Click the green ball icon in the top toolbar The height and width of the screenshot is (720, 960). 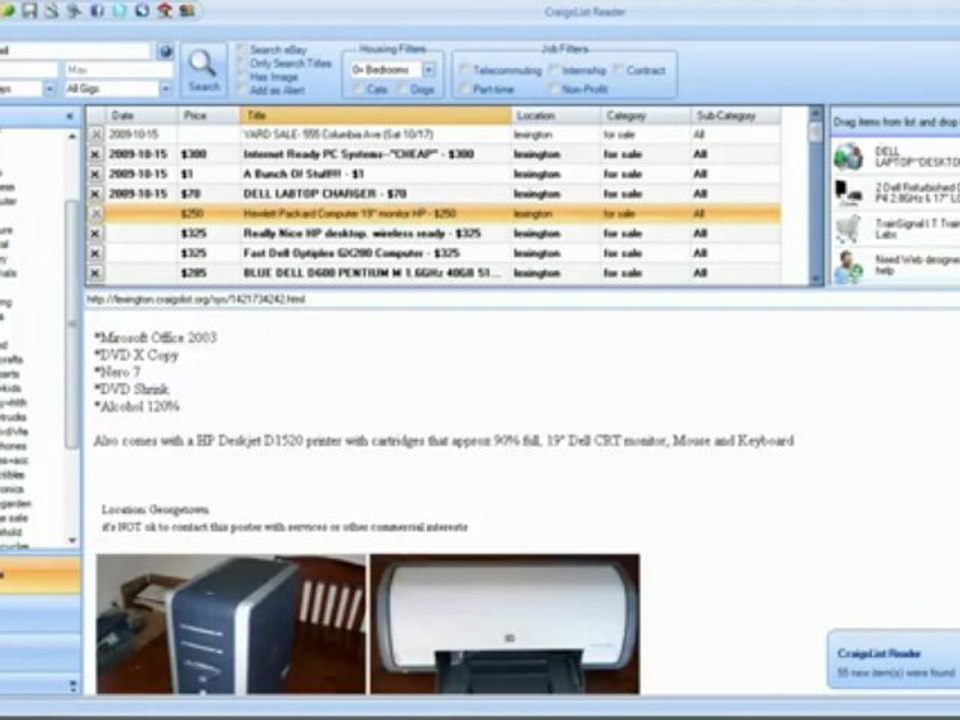tap(6, 11)
